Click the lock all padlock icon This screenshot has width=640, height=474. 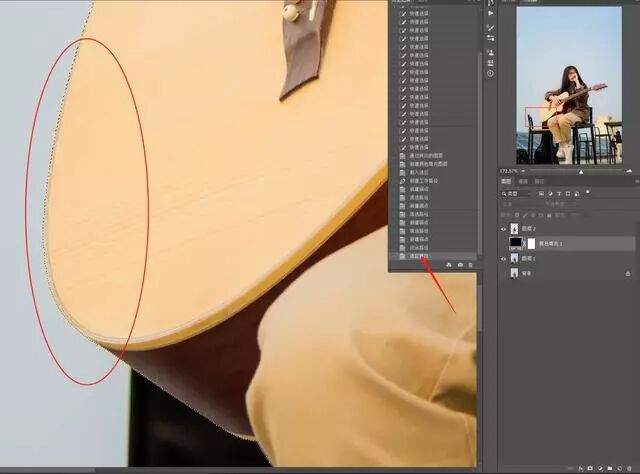[549, 215]
